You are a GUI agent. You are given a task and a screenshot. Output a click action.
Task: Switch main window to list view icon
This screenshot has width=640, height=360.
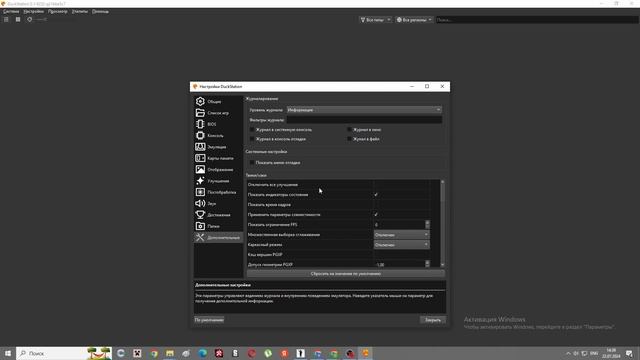6,19
